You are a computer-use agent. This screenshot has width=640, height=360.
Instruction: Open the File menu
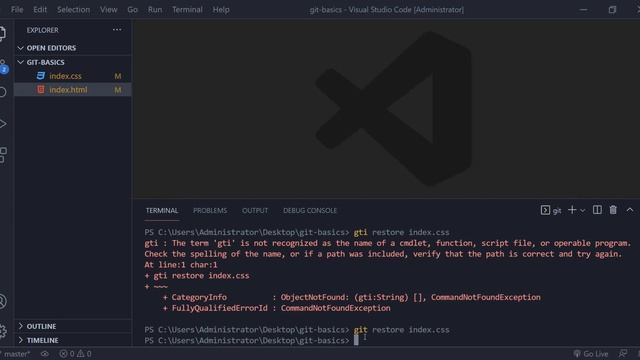tap(17, 9)
